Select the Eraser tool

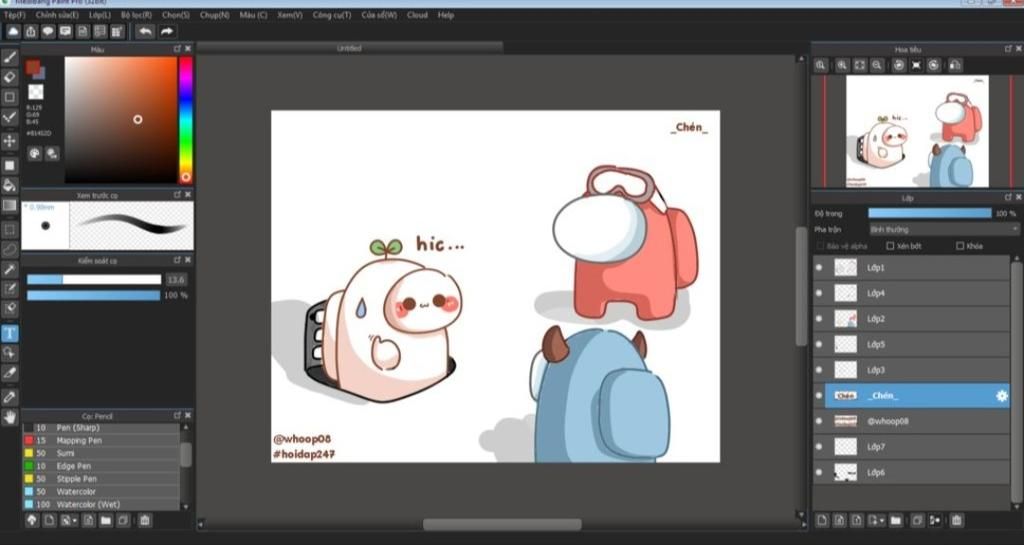[x=10, y=77]
